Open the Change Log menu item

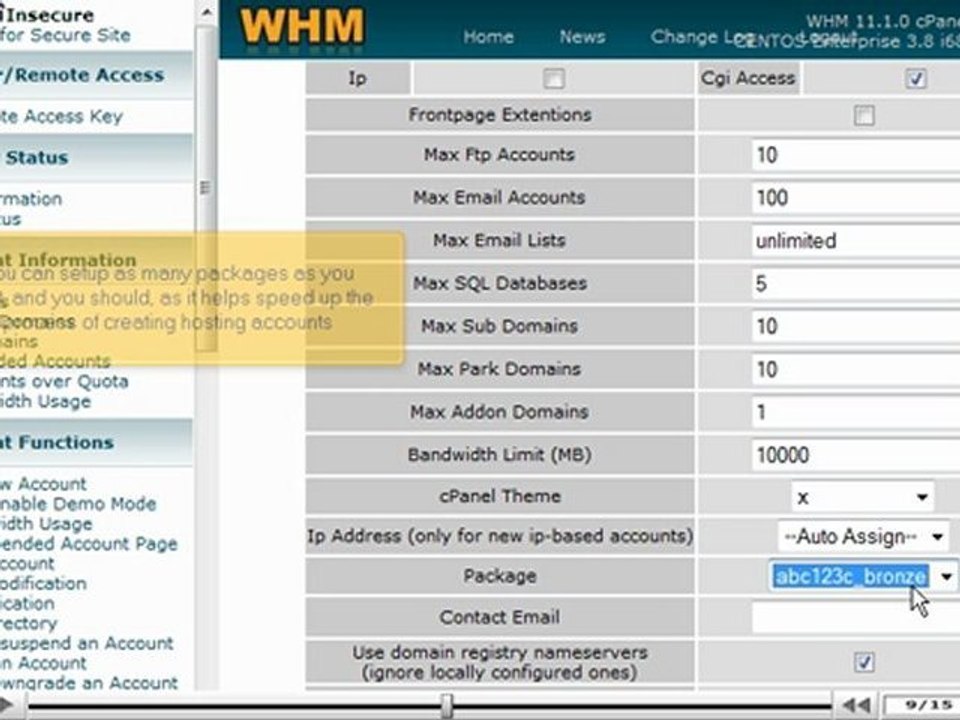pos(701,37)
